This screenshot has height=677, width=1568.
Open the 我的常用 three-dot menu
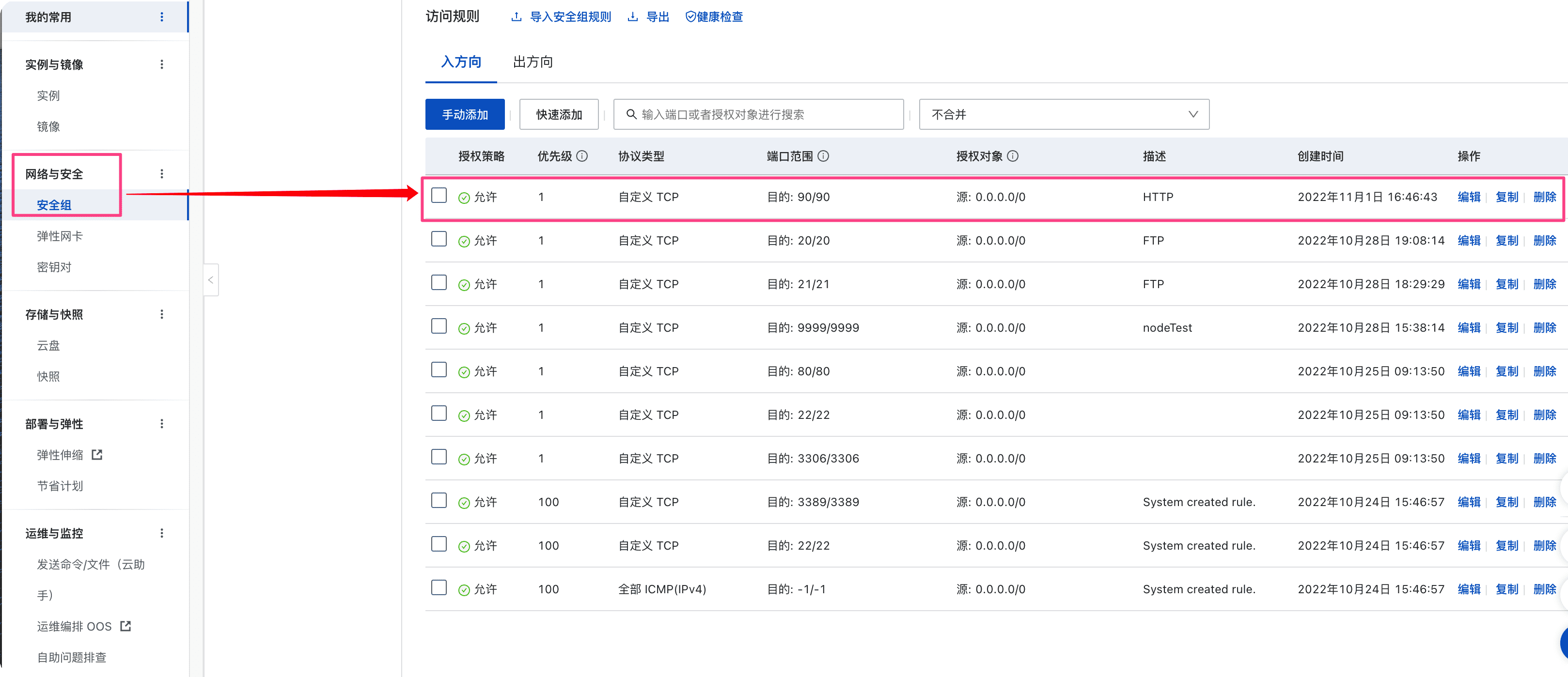click(162, 17)
